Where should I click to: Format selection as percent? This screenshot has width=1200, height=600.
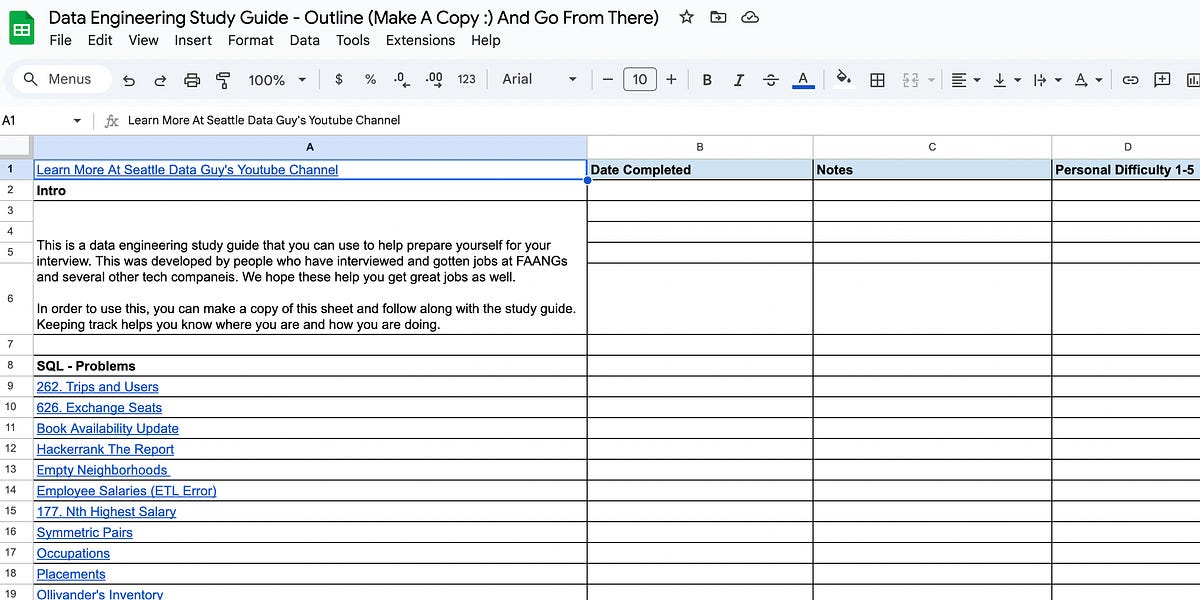370,79
